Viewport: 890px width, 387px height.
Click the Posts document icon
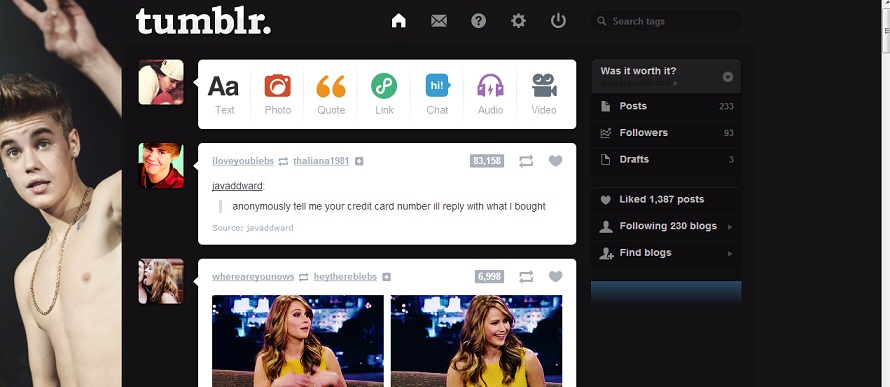pos(606,106)
